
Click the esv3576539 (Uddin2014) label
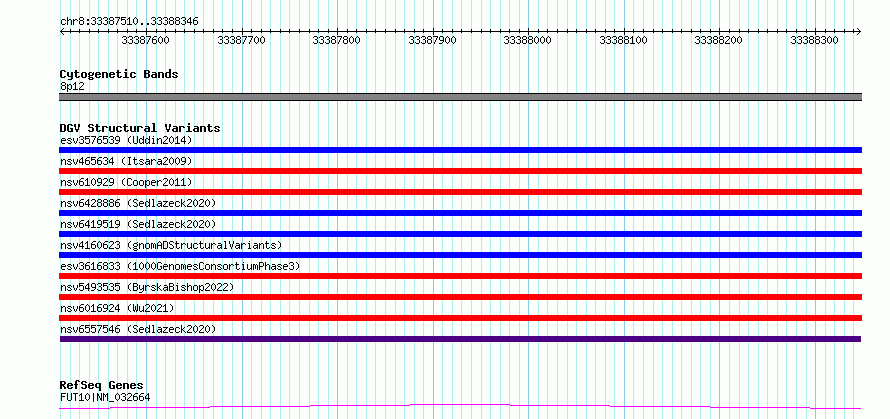(126, 140)
